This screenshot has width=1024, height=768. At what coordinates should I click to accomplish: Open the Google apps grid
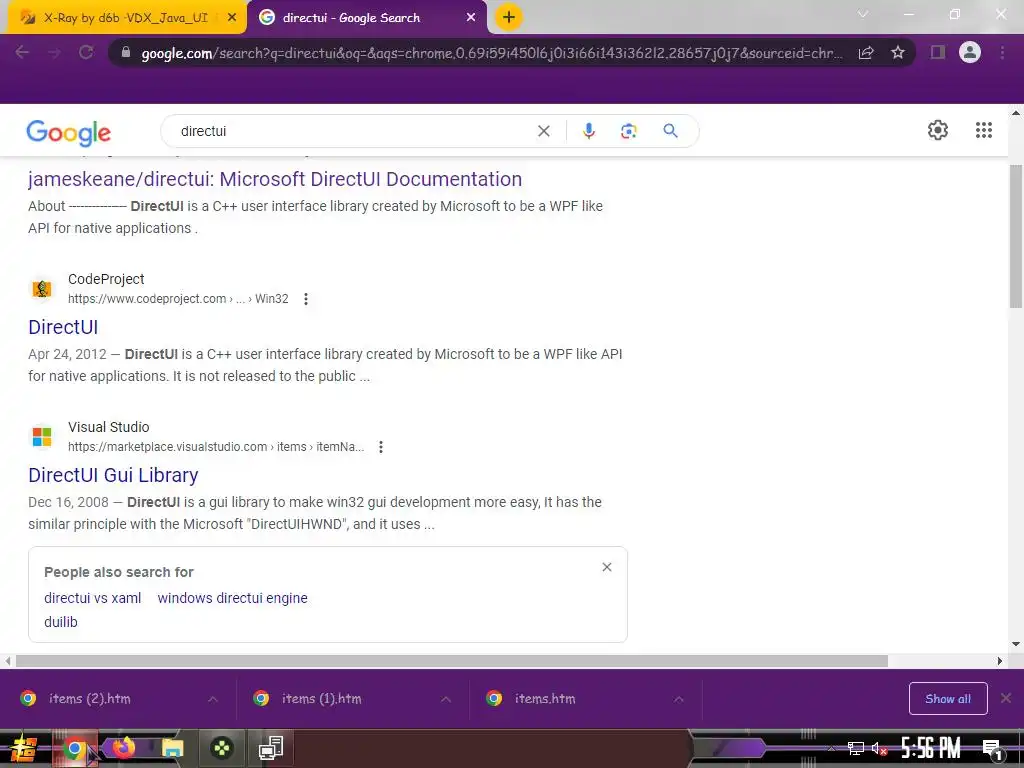tap(984, 130)
